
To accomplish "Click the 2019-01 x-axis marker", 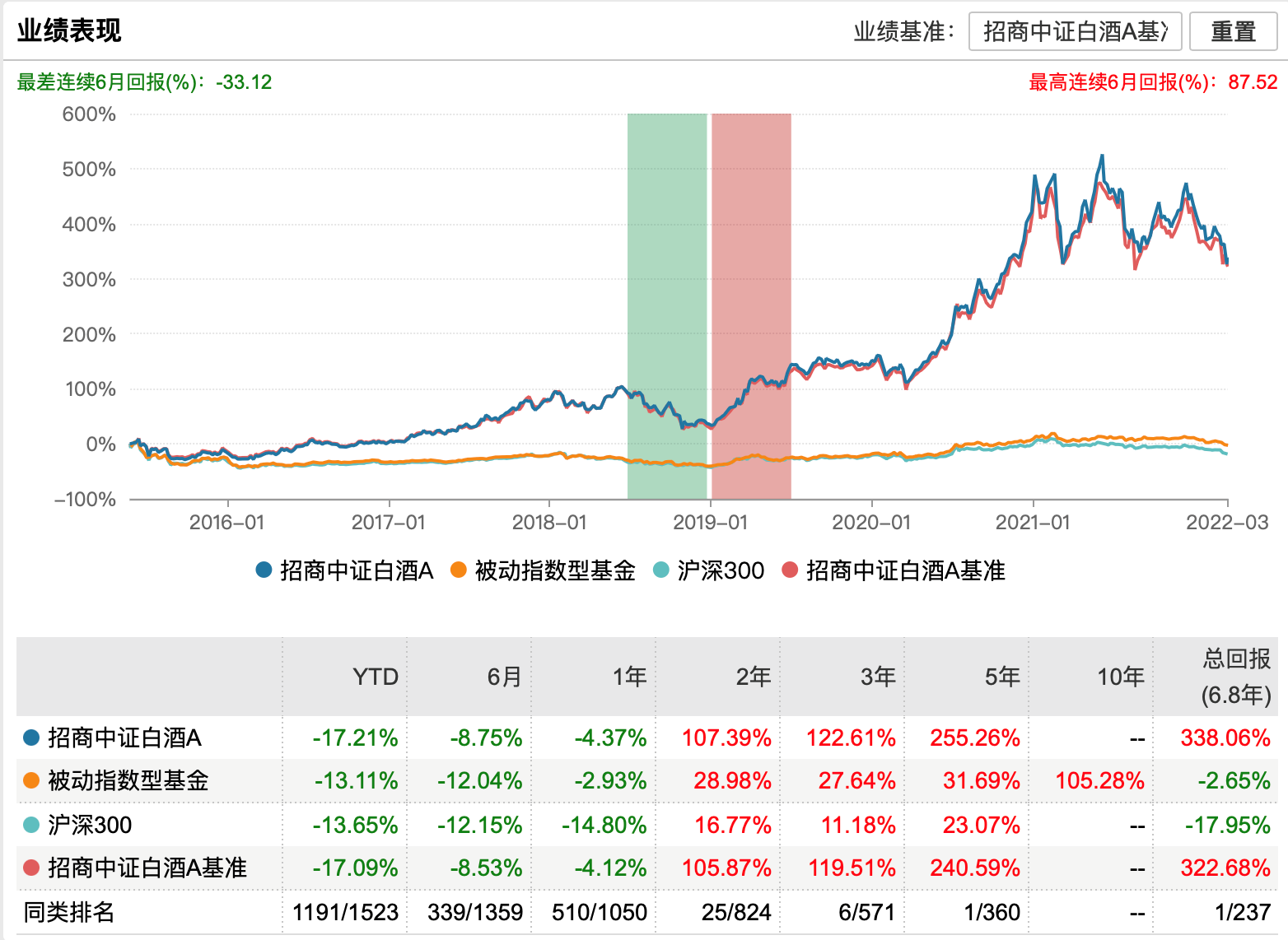I will [710, 522].
